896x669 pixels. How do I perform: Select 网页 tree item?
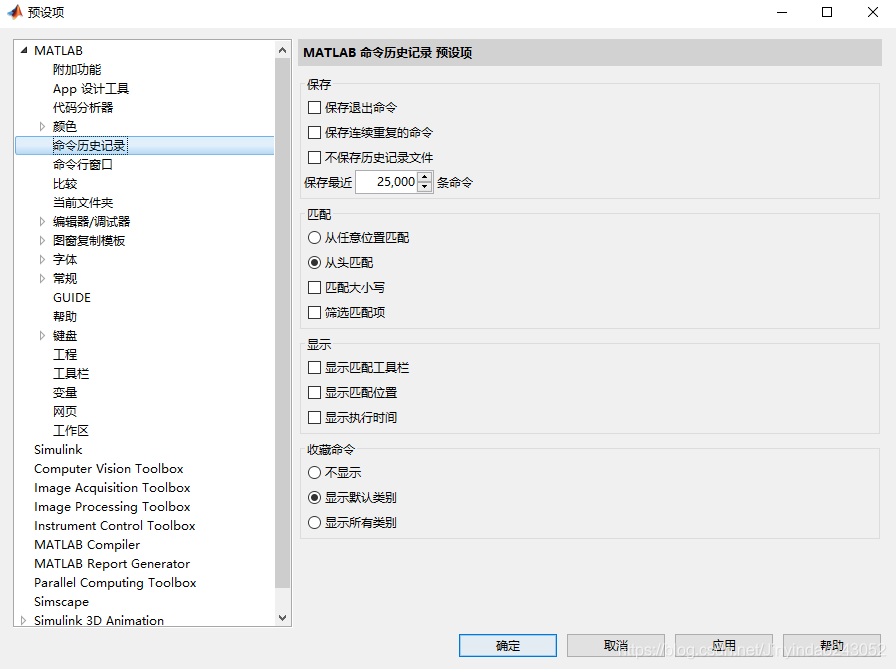tap(65, 411)
